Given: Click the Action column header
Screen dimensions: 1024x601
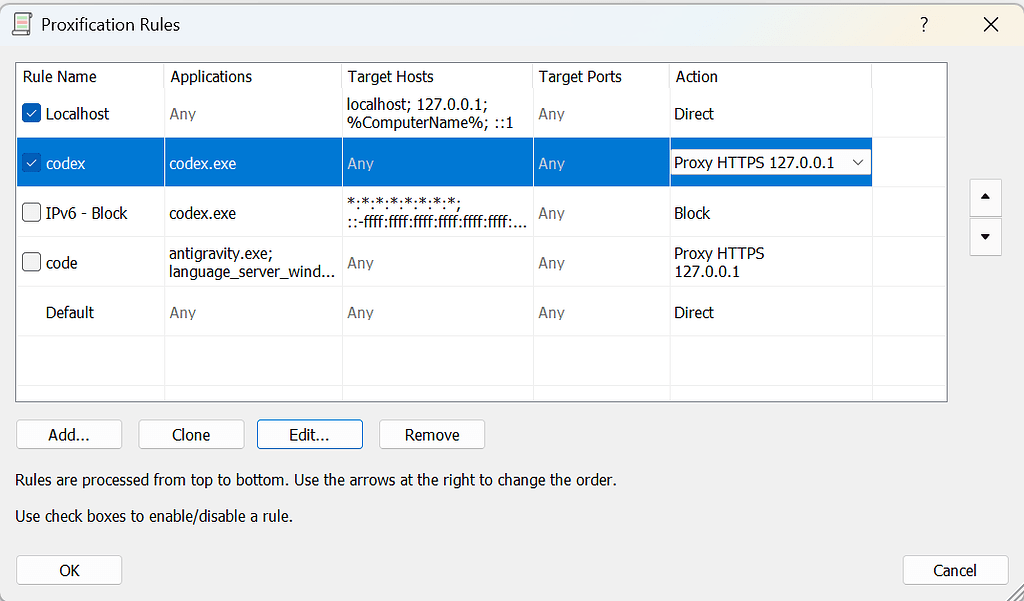Looking at the screenshot, I should pos(771,76).
